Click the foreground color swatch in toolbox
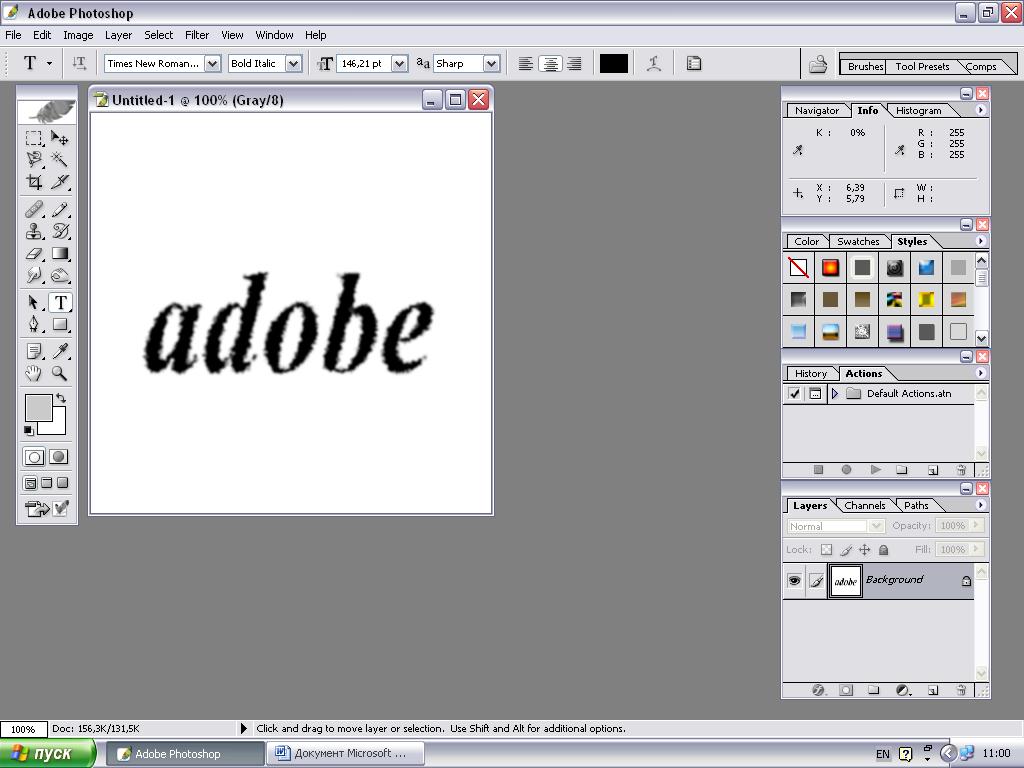The width and height of the screenshot is (1024, 768). click(x=39, y=408)
